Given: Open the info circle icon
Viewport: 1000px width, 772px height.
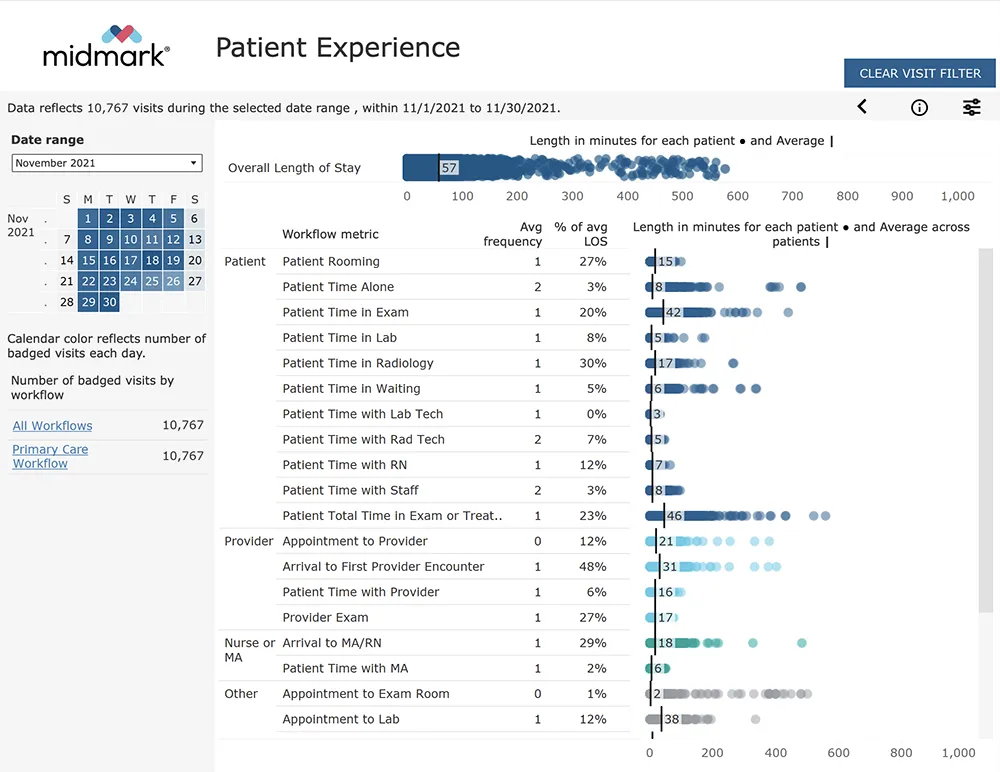Looking at the screenshot, I should tap(919, 108).
